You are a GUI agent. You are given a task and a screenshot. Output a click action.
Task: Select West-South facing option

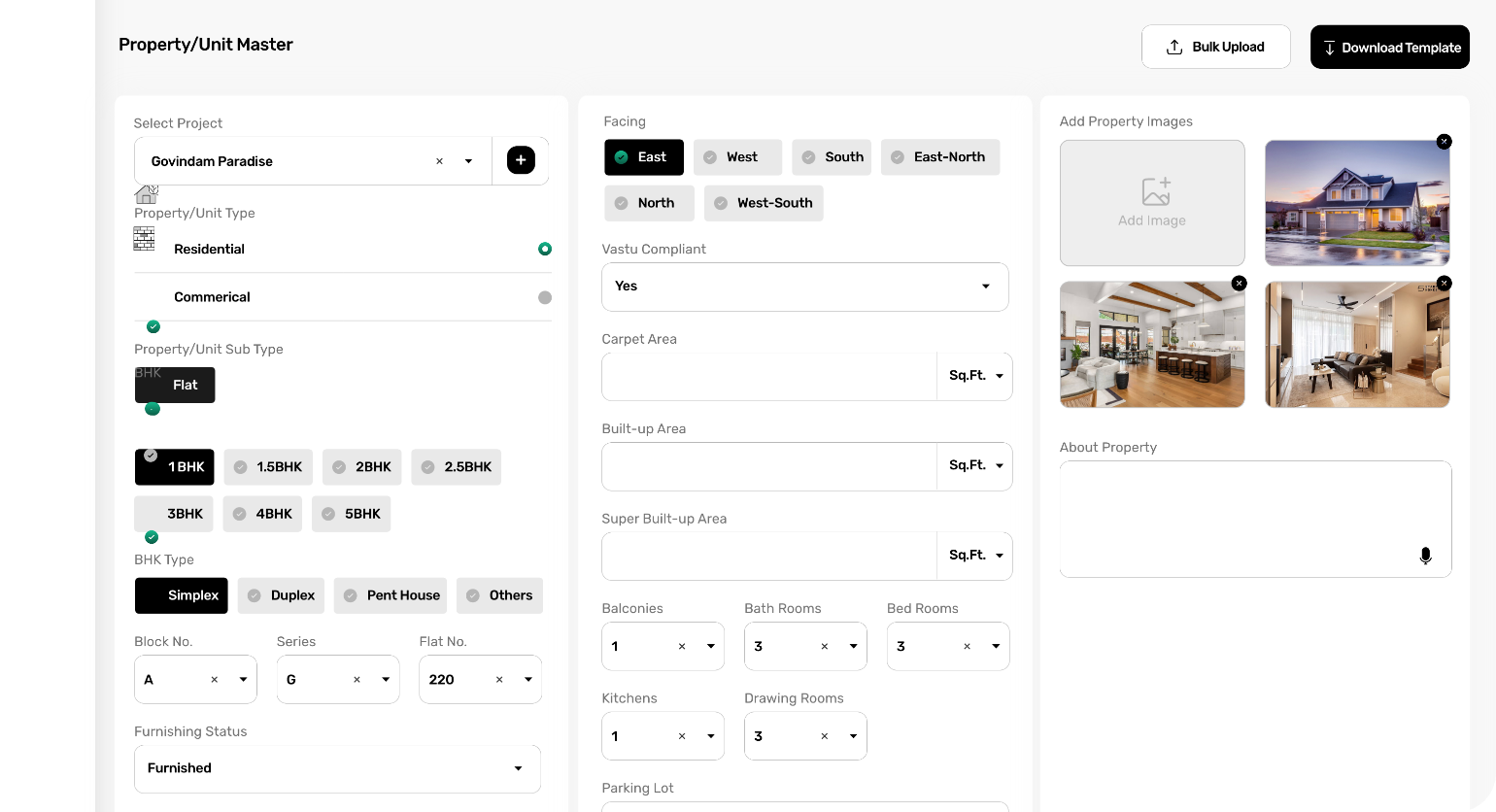pos(764,203)
